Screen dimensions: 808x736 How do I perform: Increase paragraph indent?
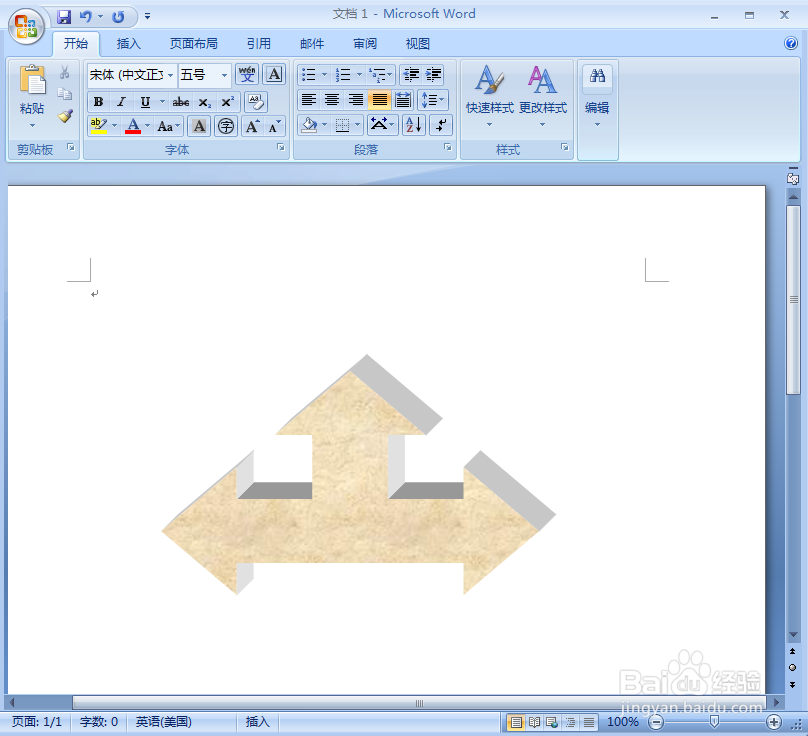pos(434,75)
